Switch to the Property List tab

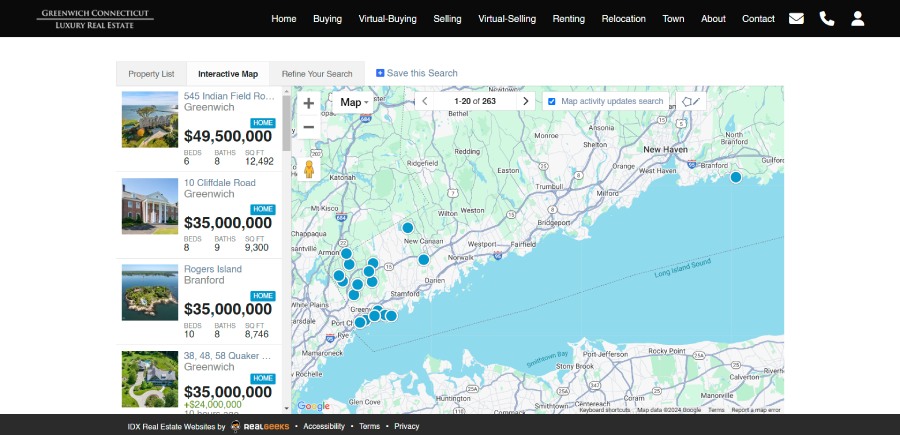coord(152,74)
